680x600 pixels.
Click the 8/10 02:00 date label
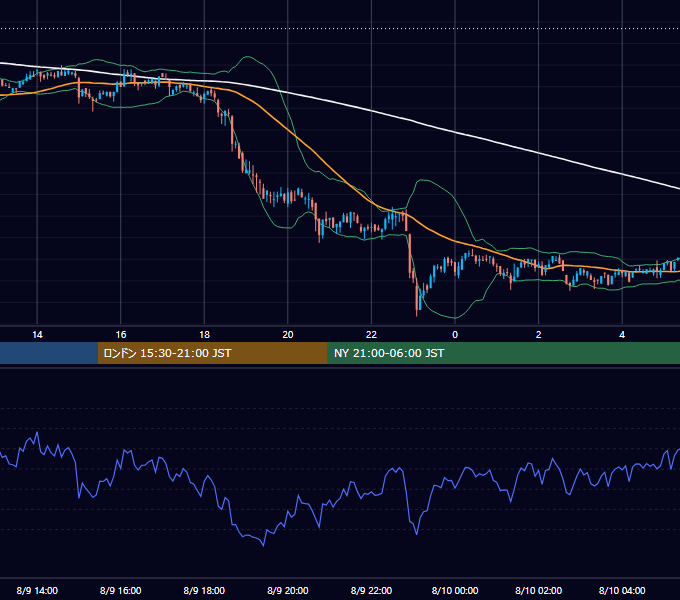coord(539,590)
